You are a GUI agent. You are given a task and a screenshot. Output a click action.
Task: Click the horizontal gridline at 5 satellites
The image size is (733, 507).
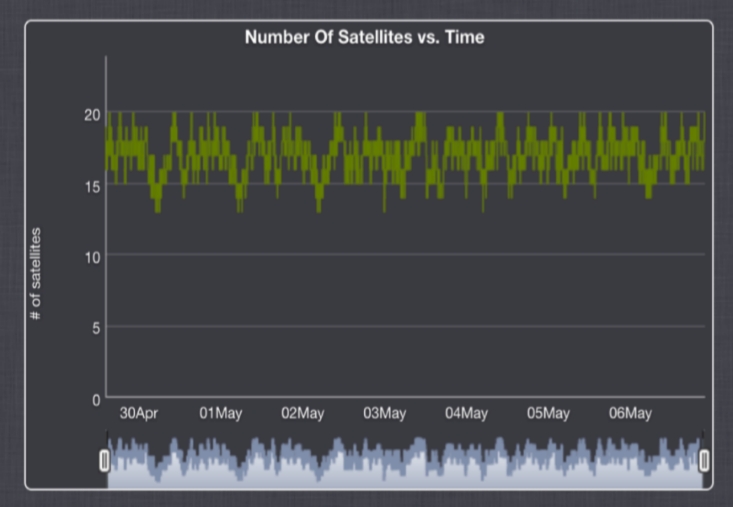pyautogui.click(x=400, y=326)
